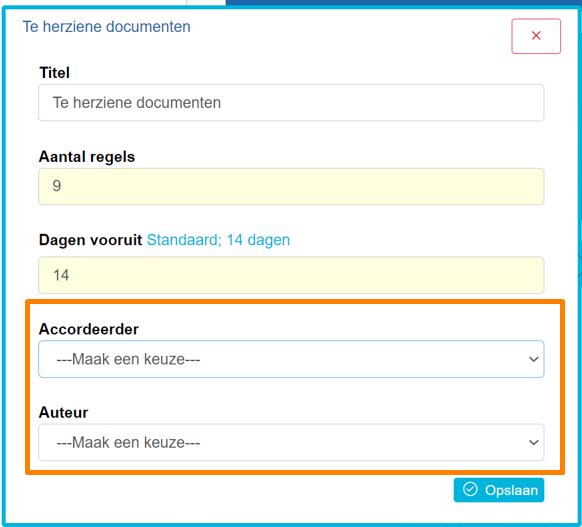
Task: Focus the Aantal regels field
Action: (291, 186)
